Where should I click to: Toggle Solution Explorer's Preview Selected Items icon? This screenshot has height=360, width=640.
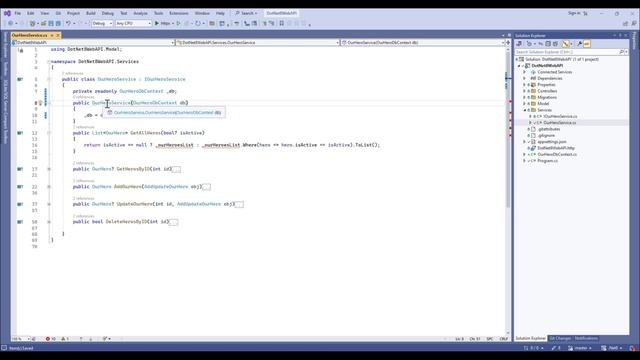point(587,44)
